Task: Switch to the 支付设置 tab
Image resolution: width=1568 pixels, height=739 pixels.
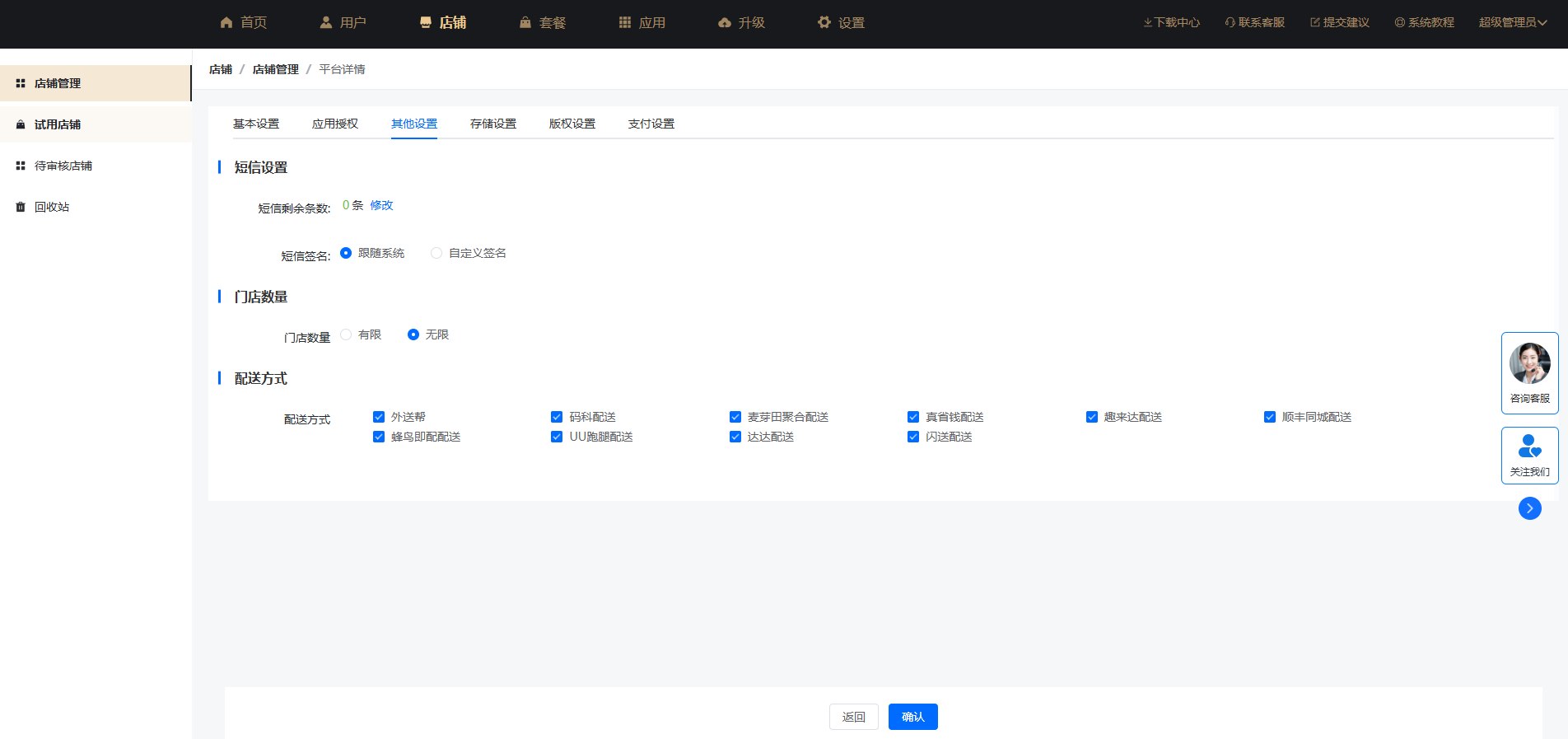Action: pos(651,124)
